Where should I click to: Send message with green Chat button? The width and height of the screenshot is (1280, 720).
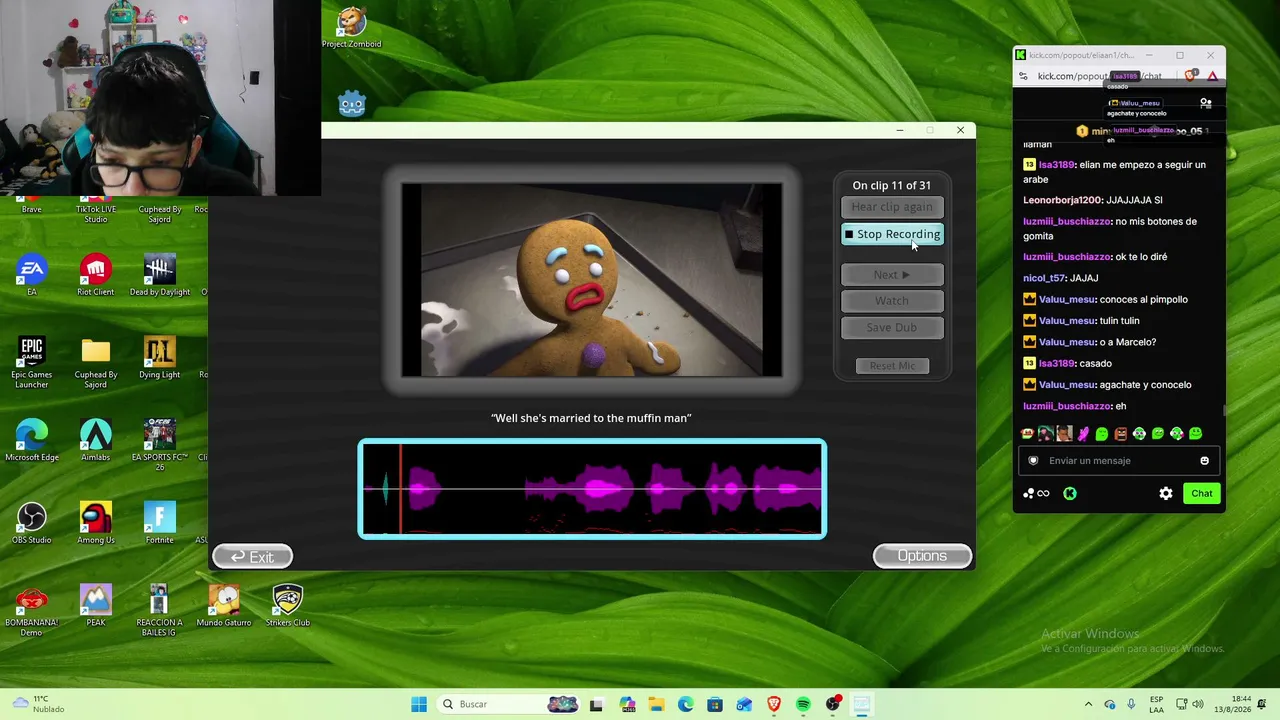coord(1202,493)
